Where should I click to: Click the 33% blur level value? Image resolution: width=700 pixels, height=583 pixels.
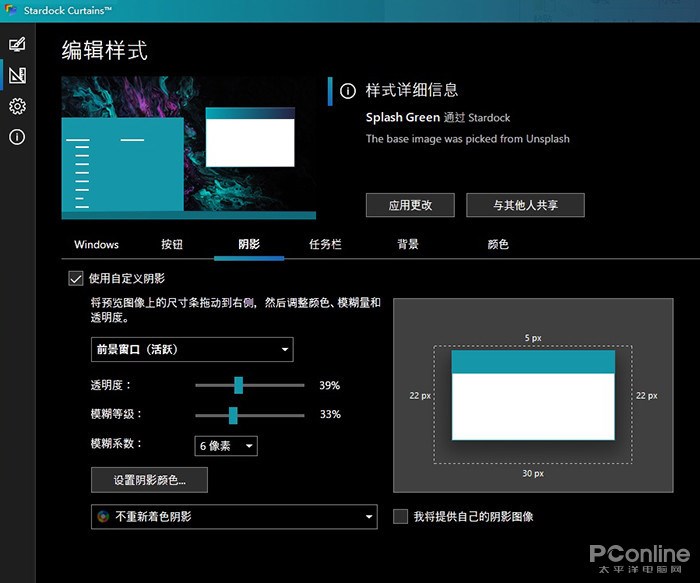pos(330,414)
